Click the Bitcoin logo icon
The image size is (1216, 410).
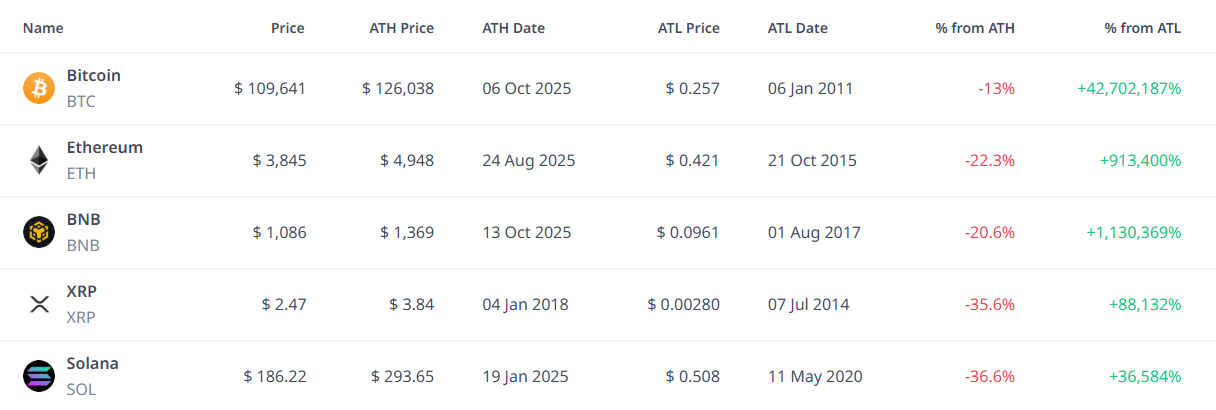[x=39, y=88]
